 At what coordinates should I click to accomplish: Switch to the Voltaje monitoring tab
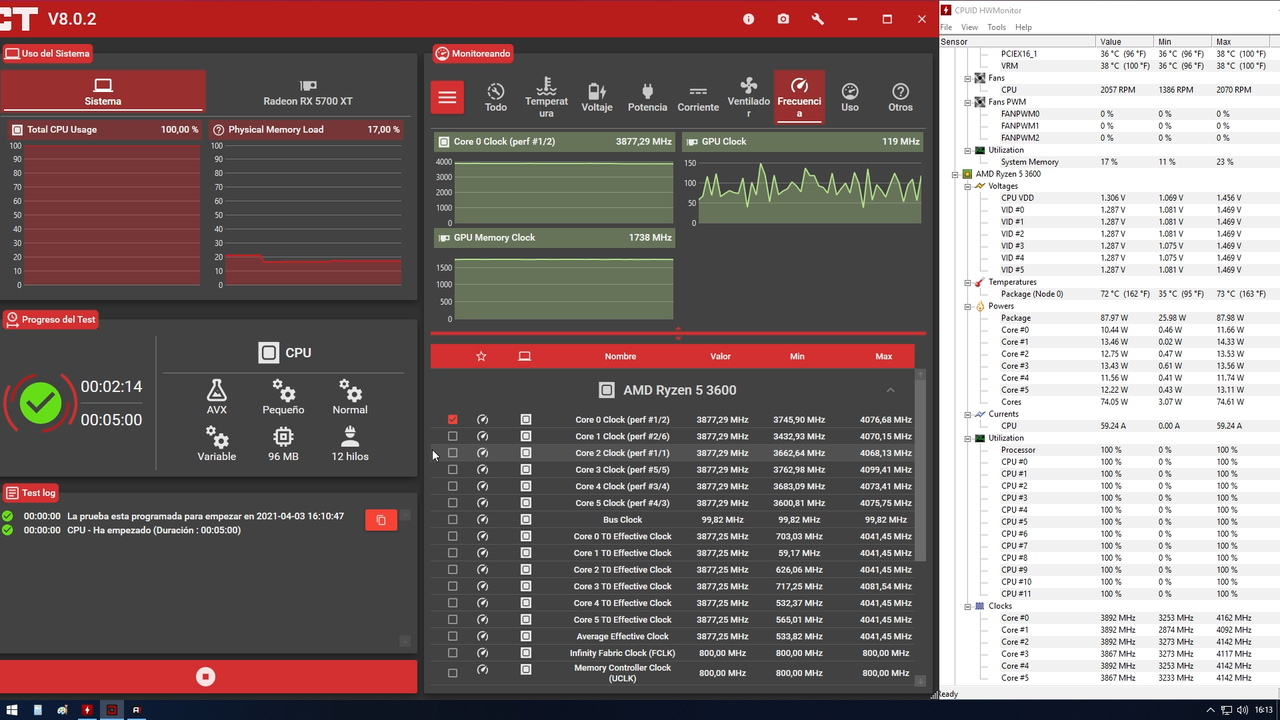point(597,97)
